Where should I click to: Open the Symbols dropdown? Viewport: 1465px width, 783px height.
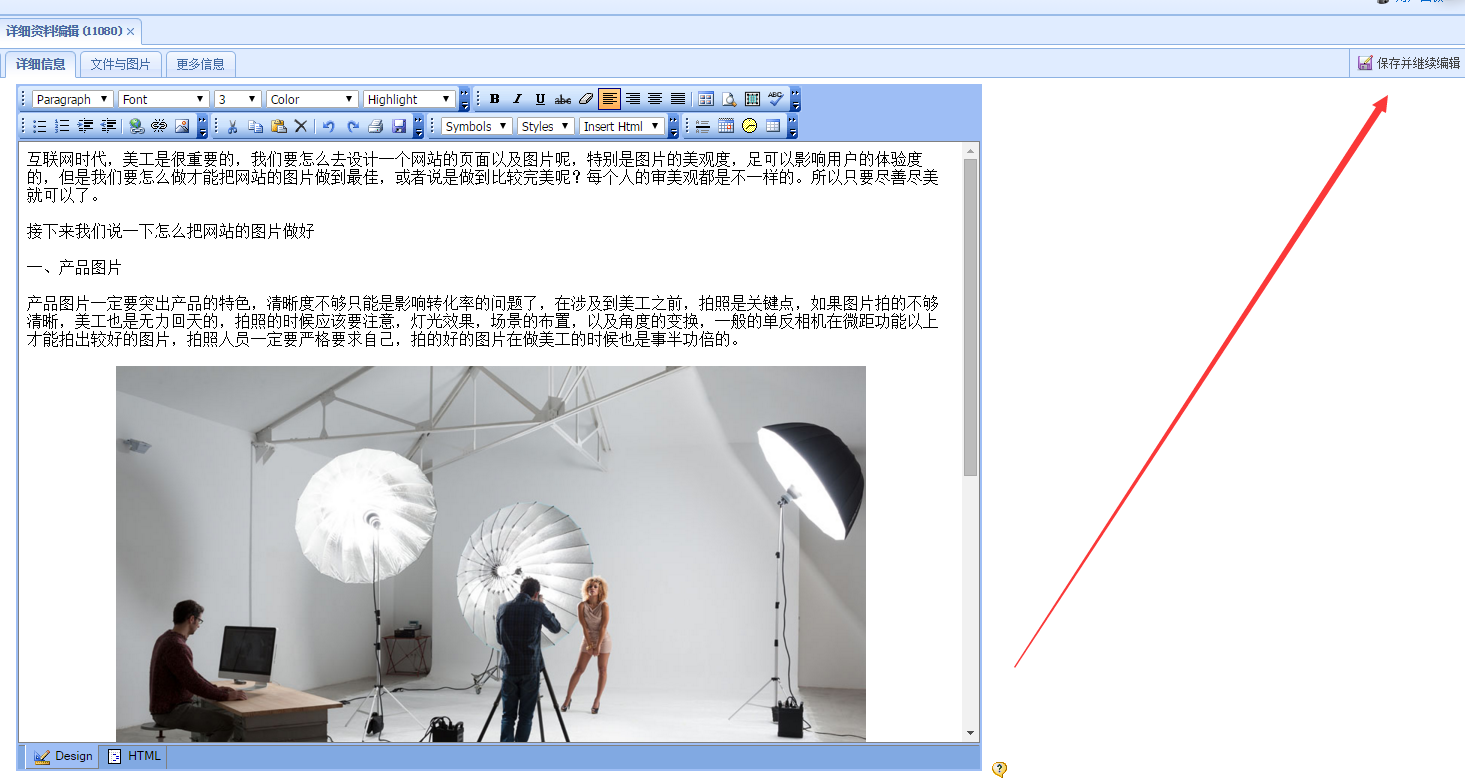click(476, 126)
